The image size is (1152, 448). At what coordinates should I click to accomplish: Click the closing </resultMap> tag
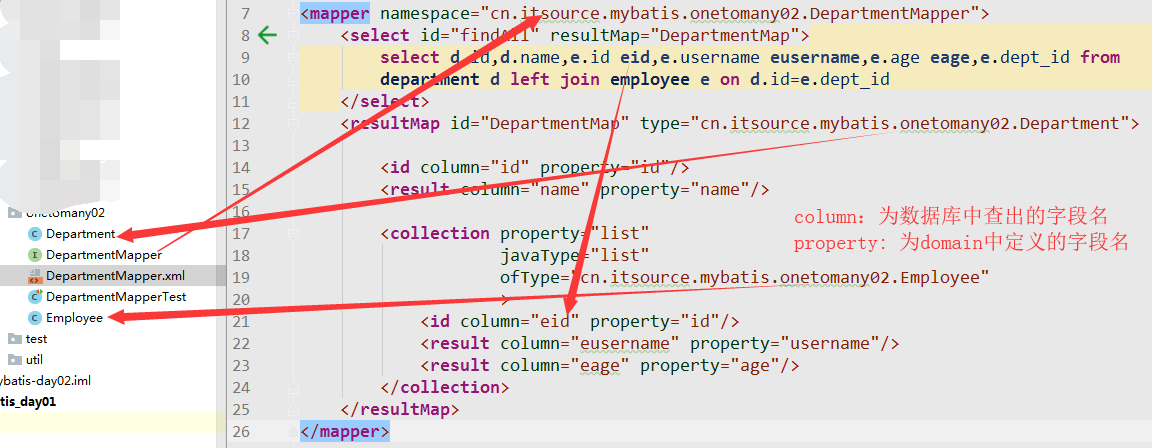400,409
